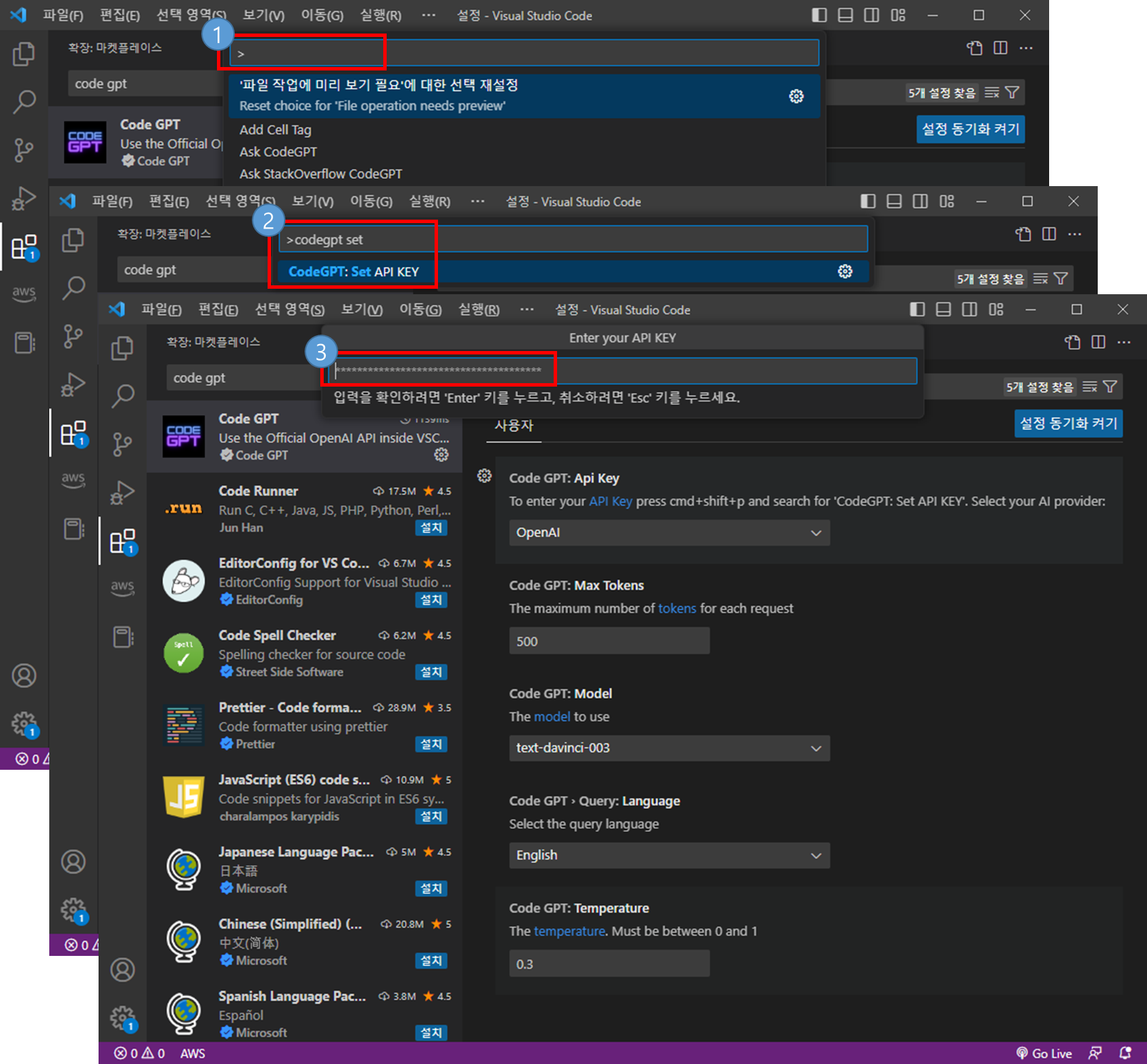Open 편집(E) menu in the front window
The width and height of the screenshot is (1147, 1064).
218,310
